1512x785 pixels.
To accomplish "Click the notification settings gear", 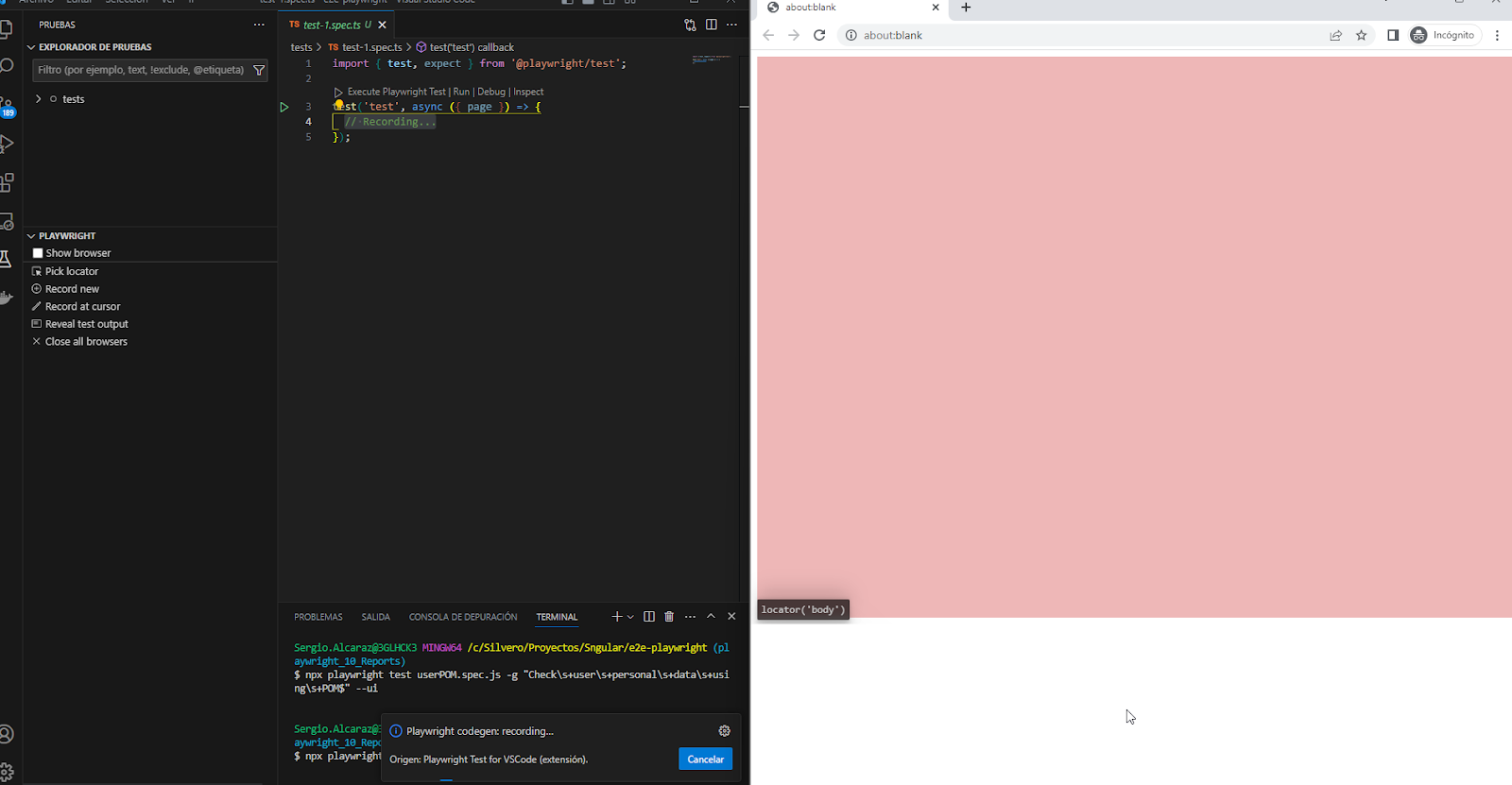I will click(724, 731).
